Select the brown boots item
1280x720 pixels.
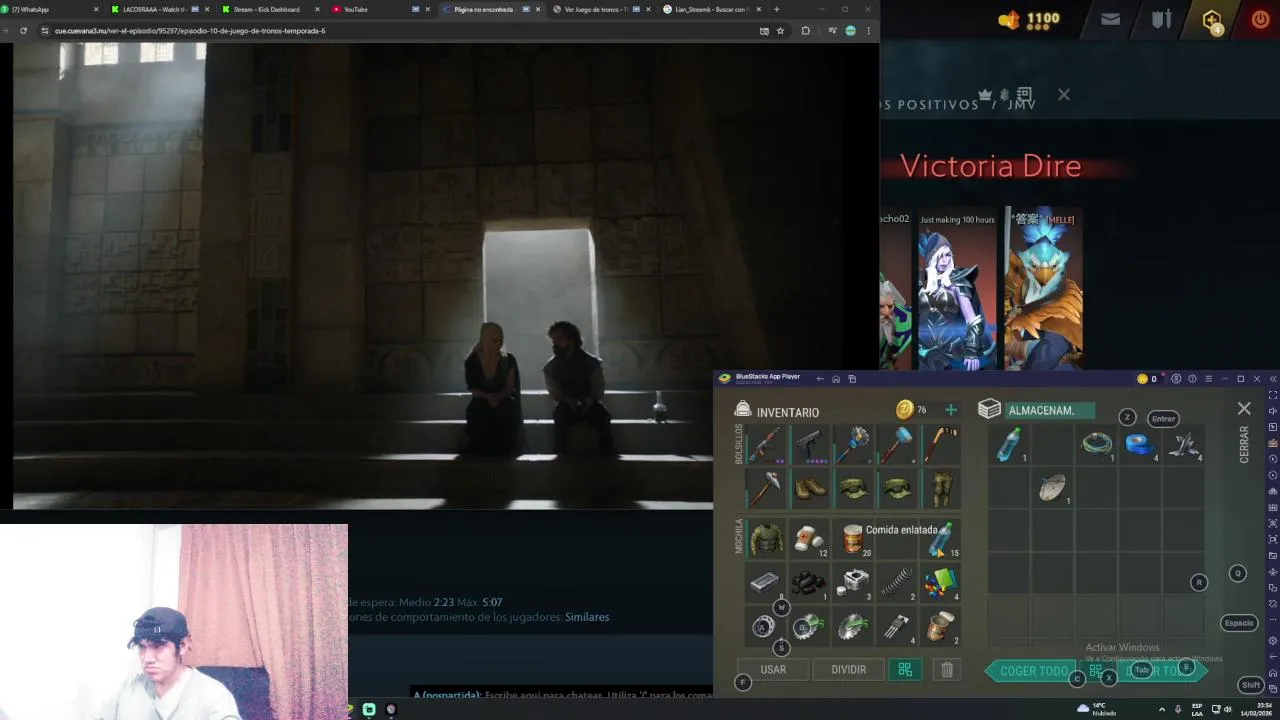tap(810, 488)
